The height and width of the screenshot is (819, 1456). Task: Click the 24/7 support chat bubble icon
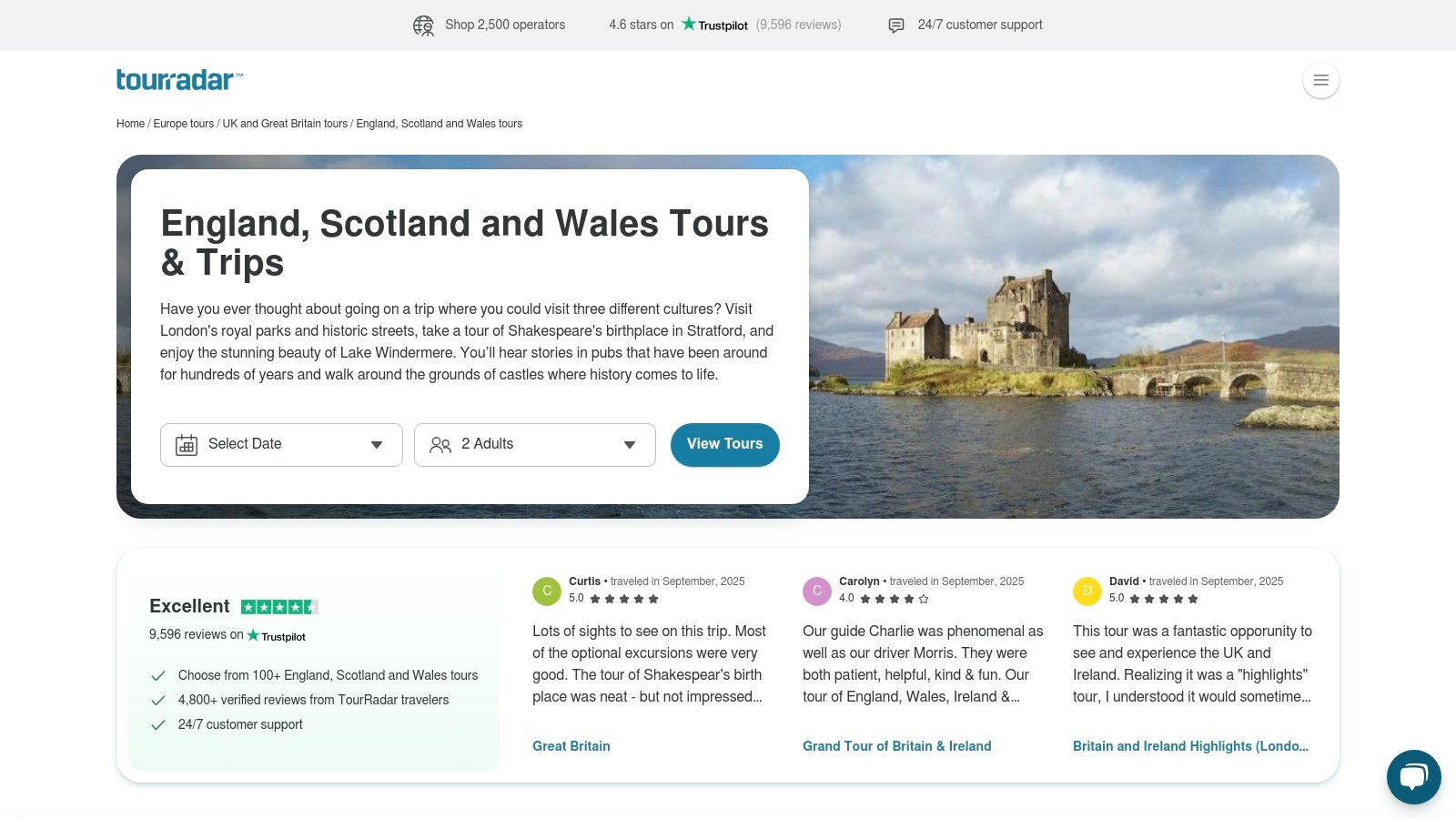click(x=897, y=25)
